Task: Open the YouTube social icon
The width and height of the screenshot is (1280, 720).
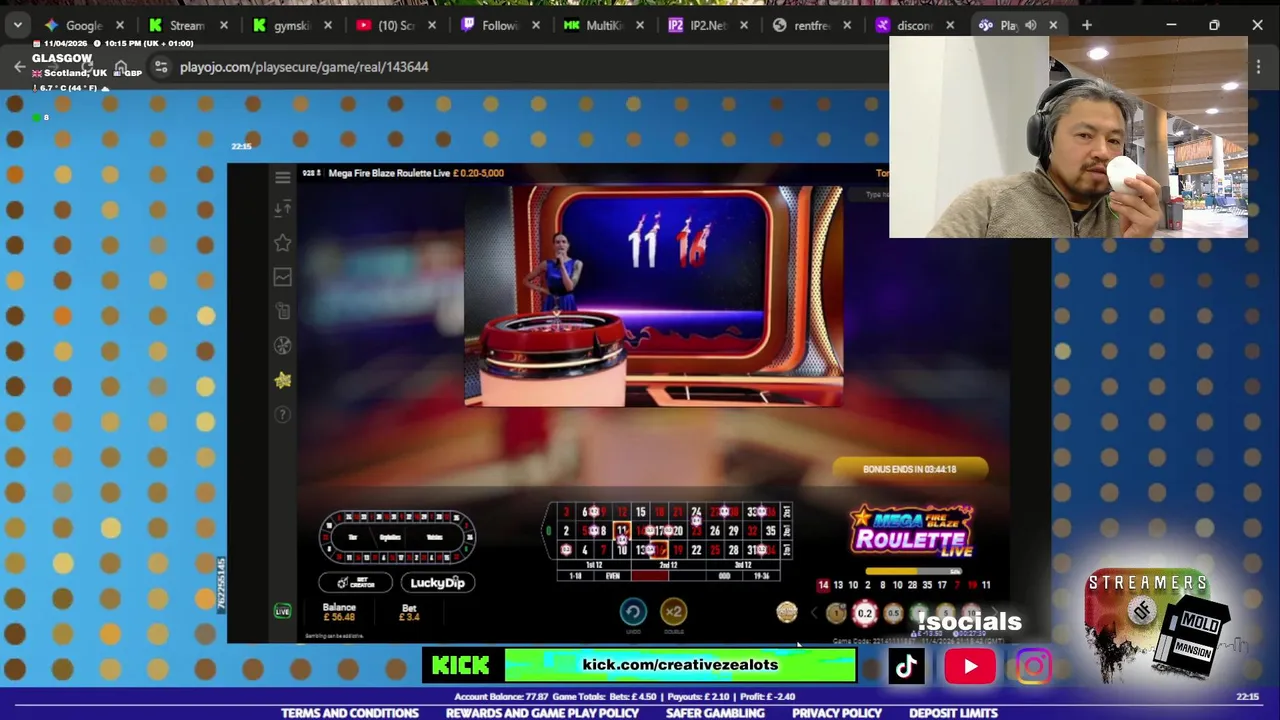Action: point(970,666)
